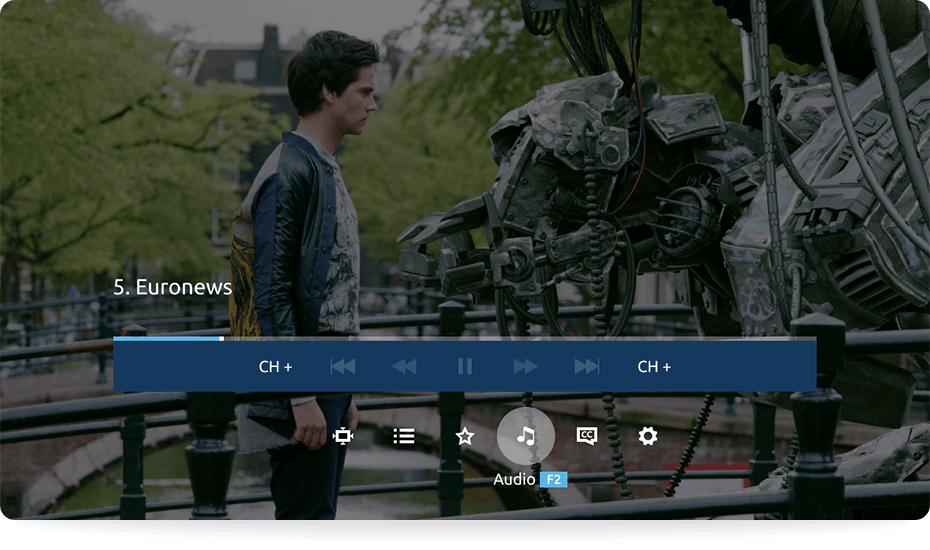Fast forward the playback
Screen dimensions: 930x550
(525, 367)
